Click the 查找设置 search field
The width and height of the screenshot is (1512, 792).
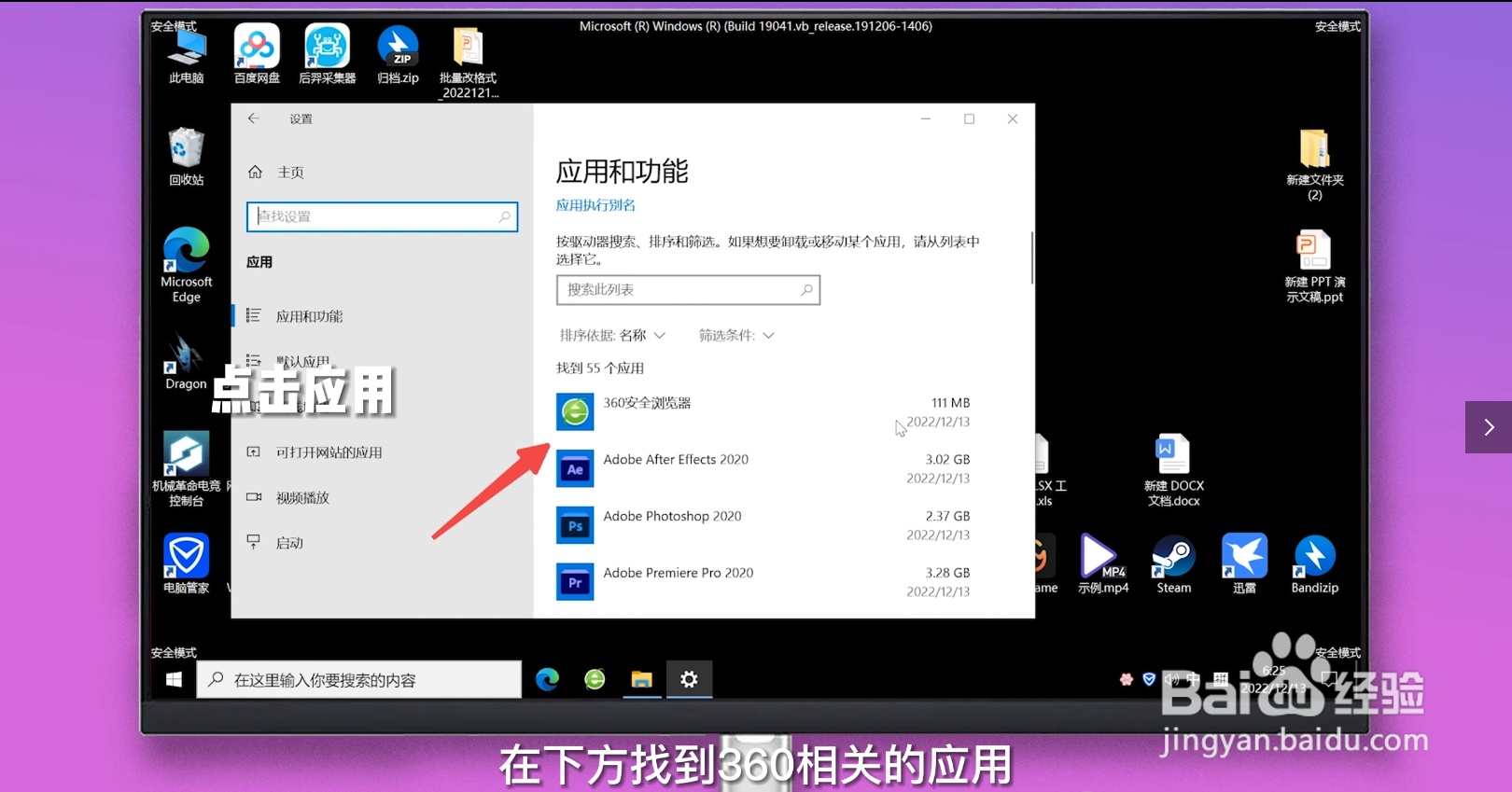pyautogui.click(x=382, y=216)
